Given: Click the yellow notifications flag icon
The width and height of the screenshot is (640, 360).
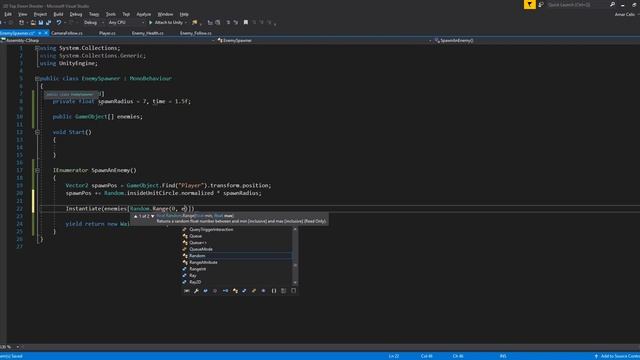Looking at the screenshot, I should click(x=529, y=4).
